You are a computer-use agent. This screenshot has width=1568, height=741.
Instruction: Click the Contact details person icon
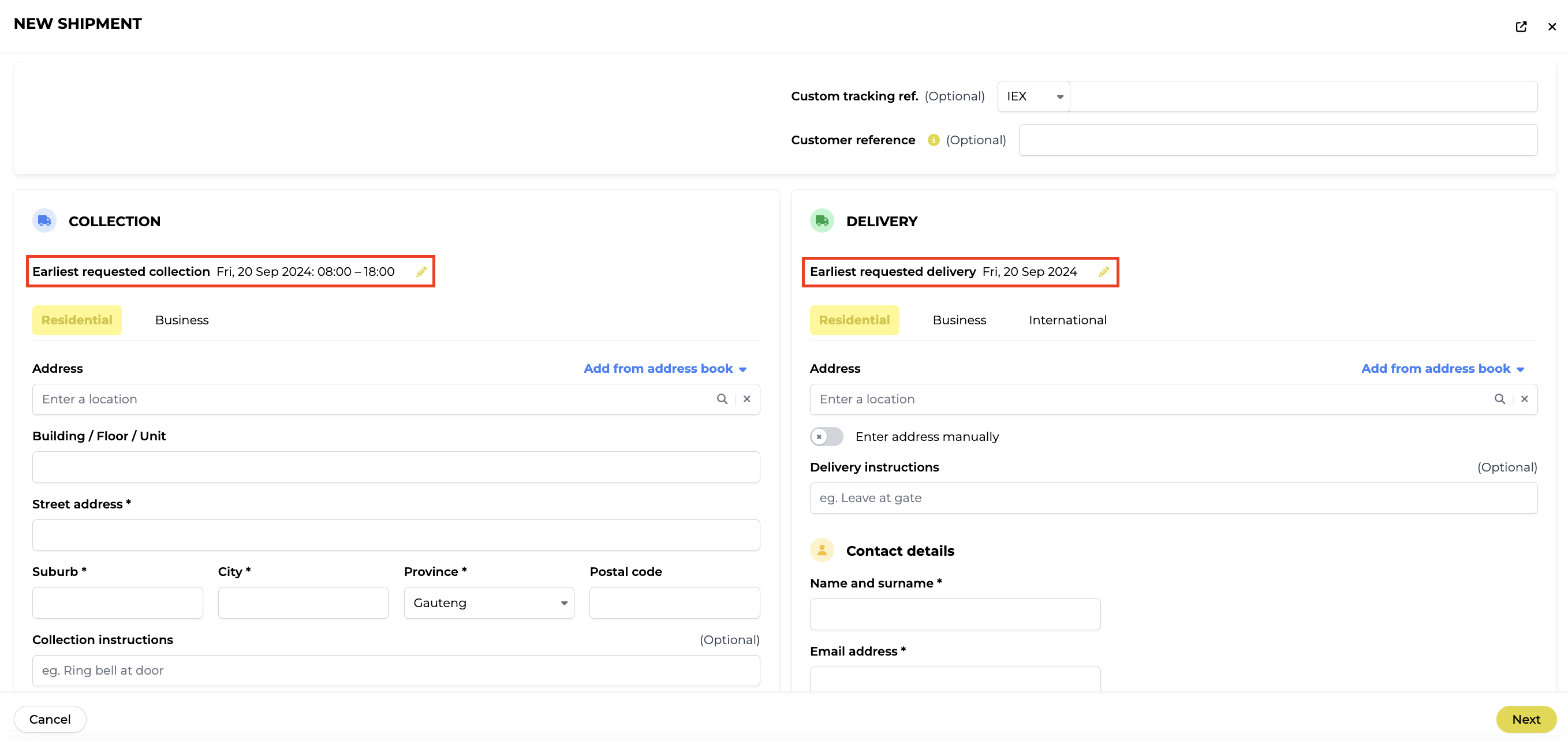click(x=822, y=551)
